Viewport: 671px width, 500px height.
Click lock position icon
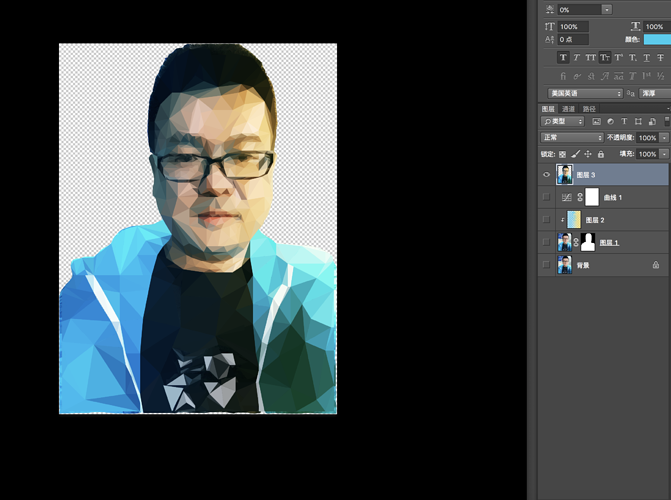click(588, 154)
